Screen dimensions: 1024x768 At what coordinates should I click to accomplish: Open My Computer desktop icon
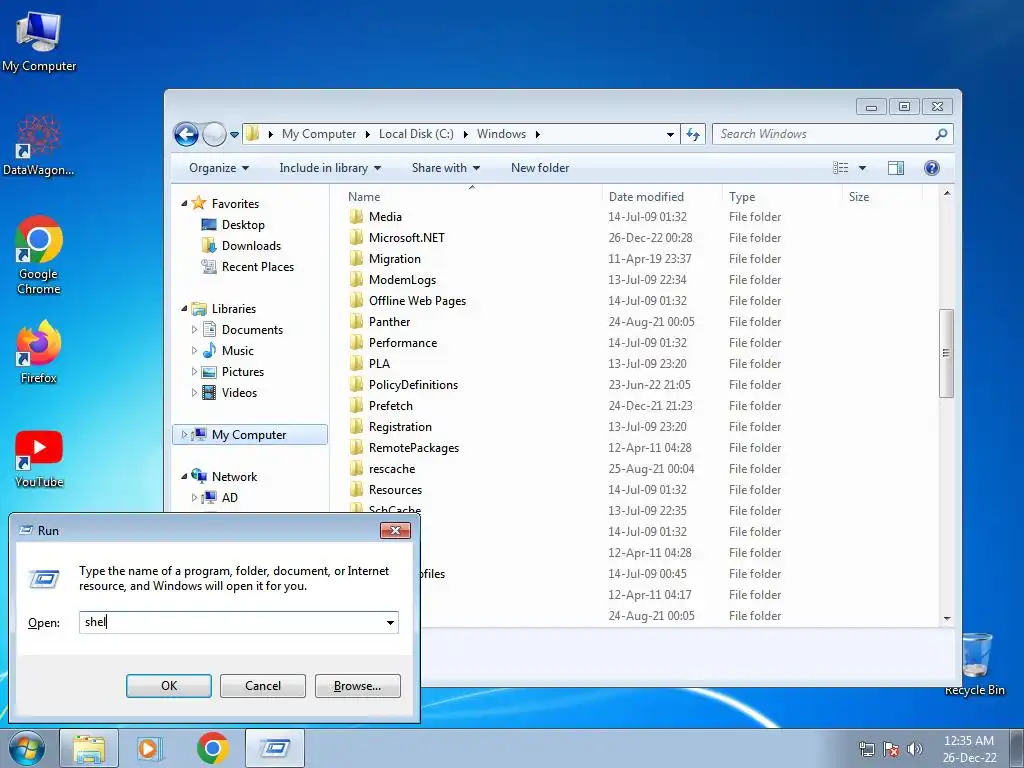[39, 41]
